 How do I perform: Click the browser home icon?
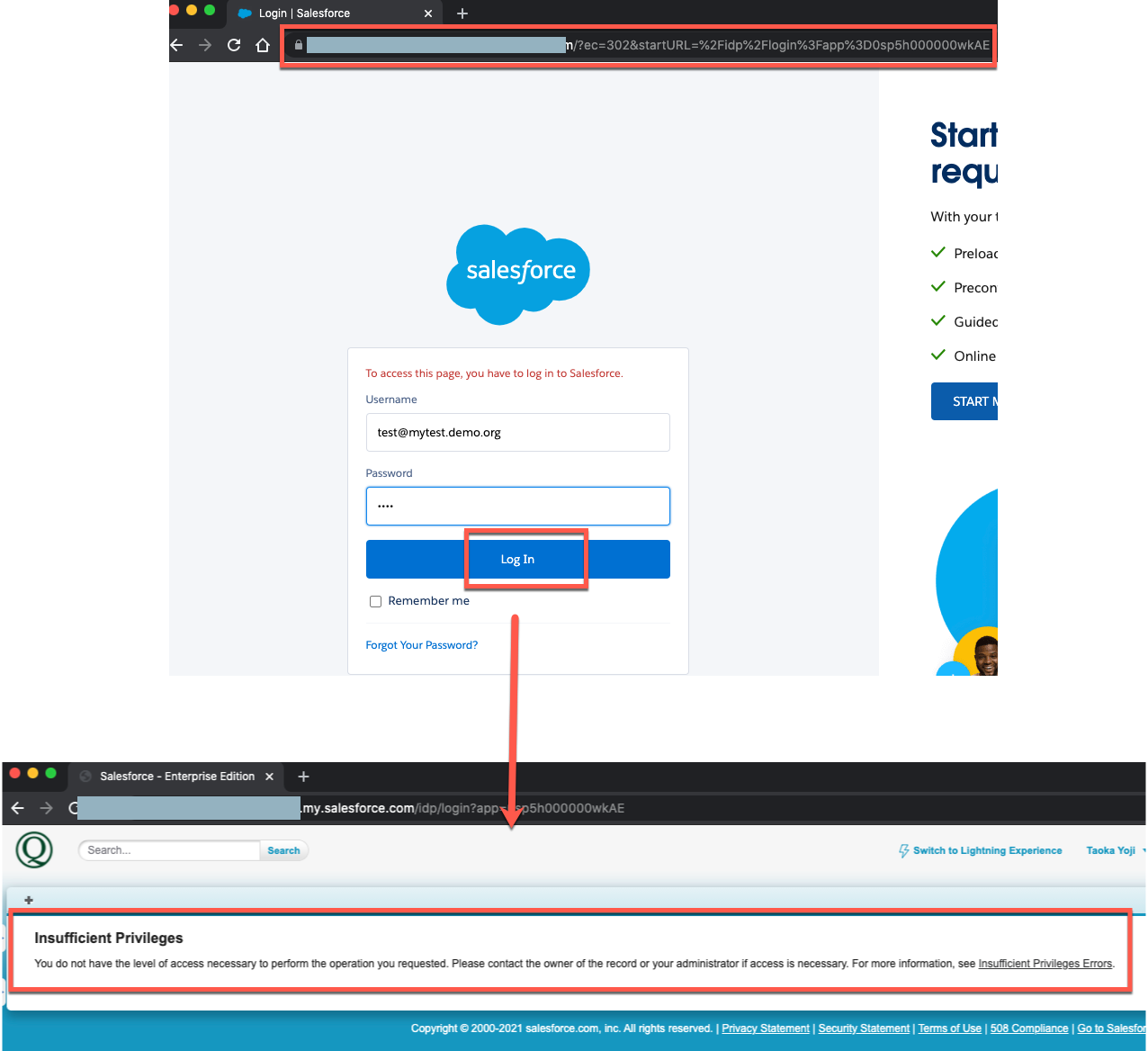pos(263,44)
